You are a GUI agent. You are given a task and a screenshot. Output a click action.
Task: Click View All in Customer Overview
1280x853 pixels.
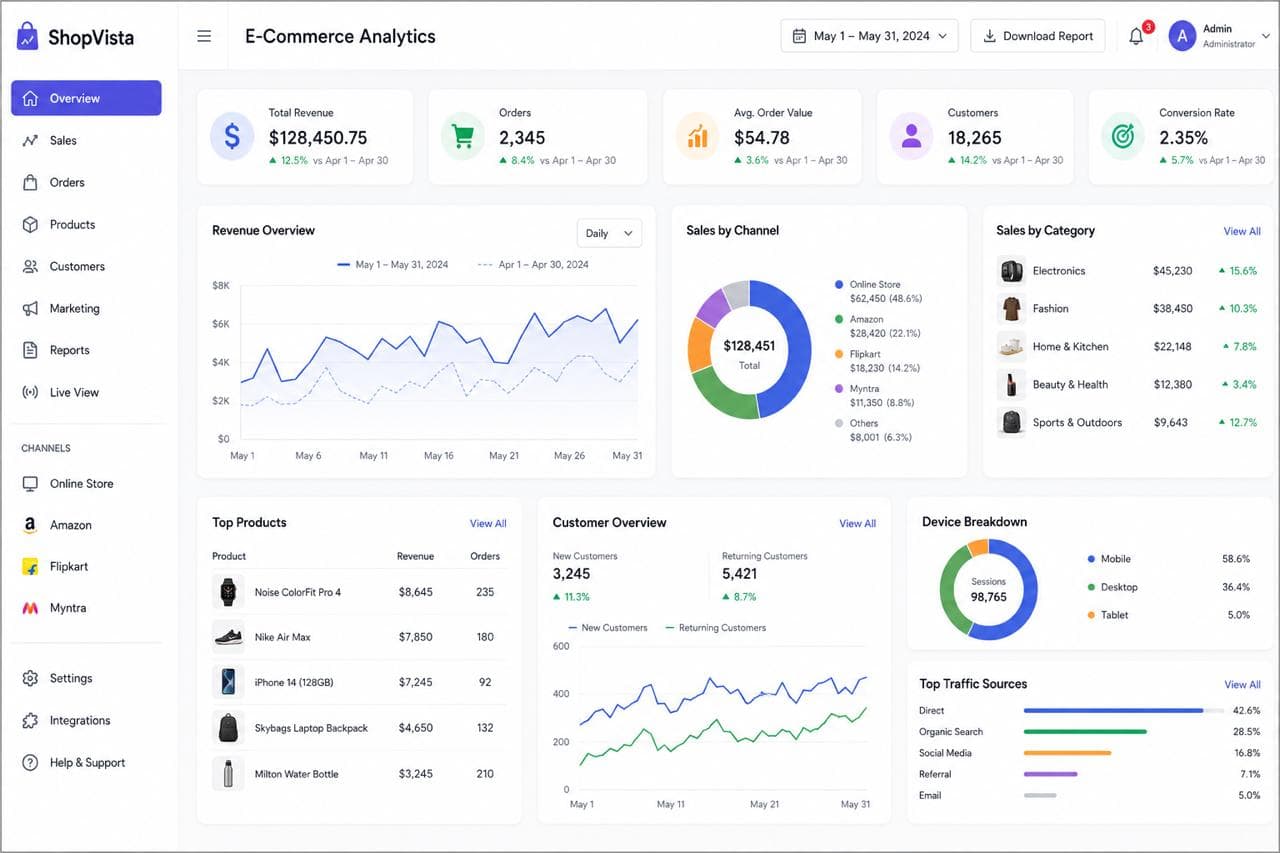(x=857, y=523)
